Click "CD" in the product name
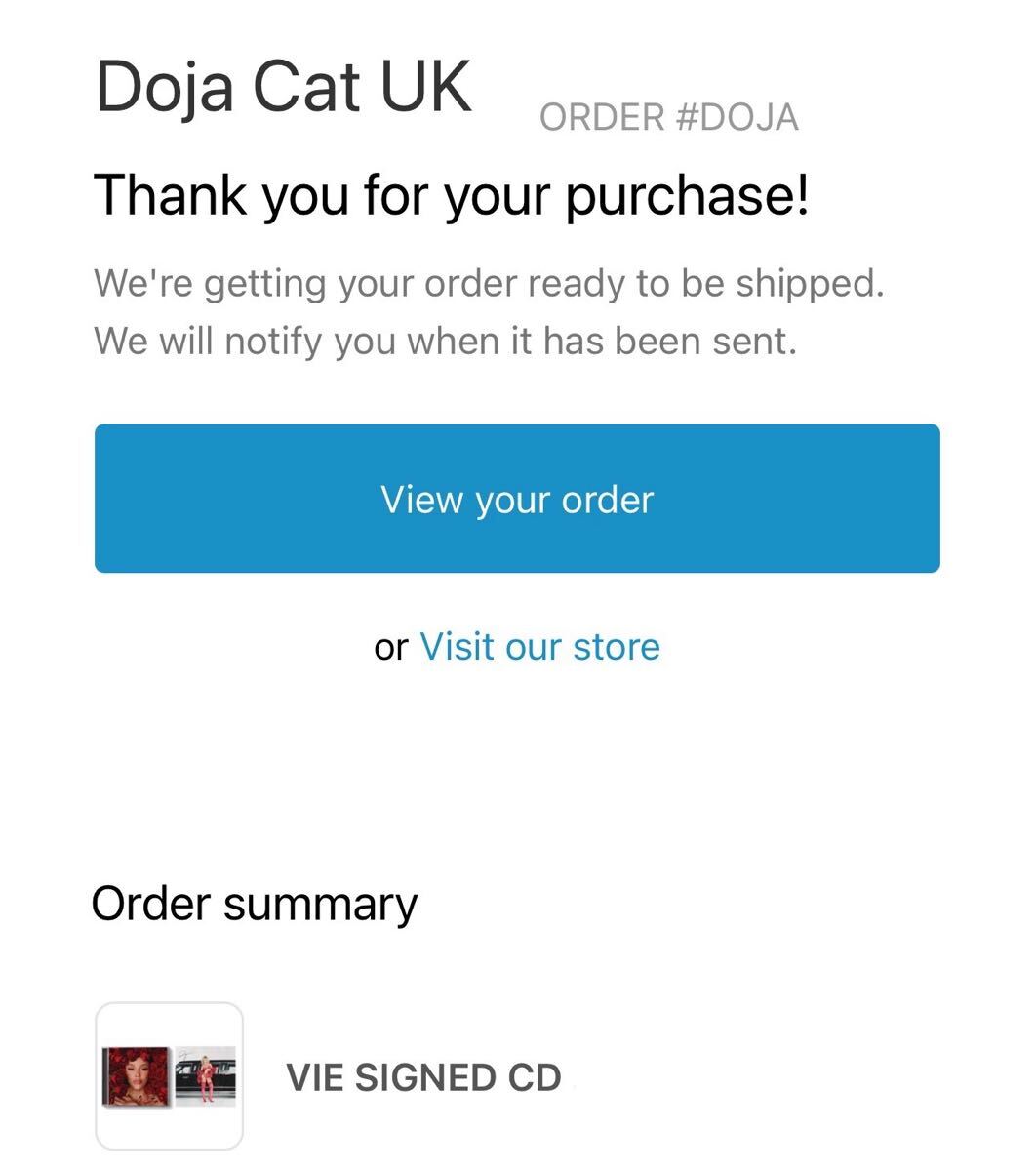Screen dimensions: 1036x1171 pos(535,1077)
